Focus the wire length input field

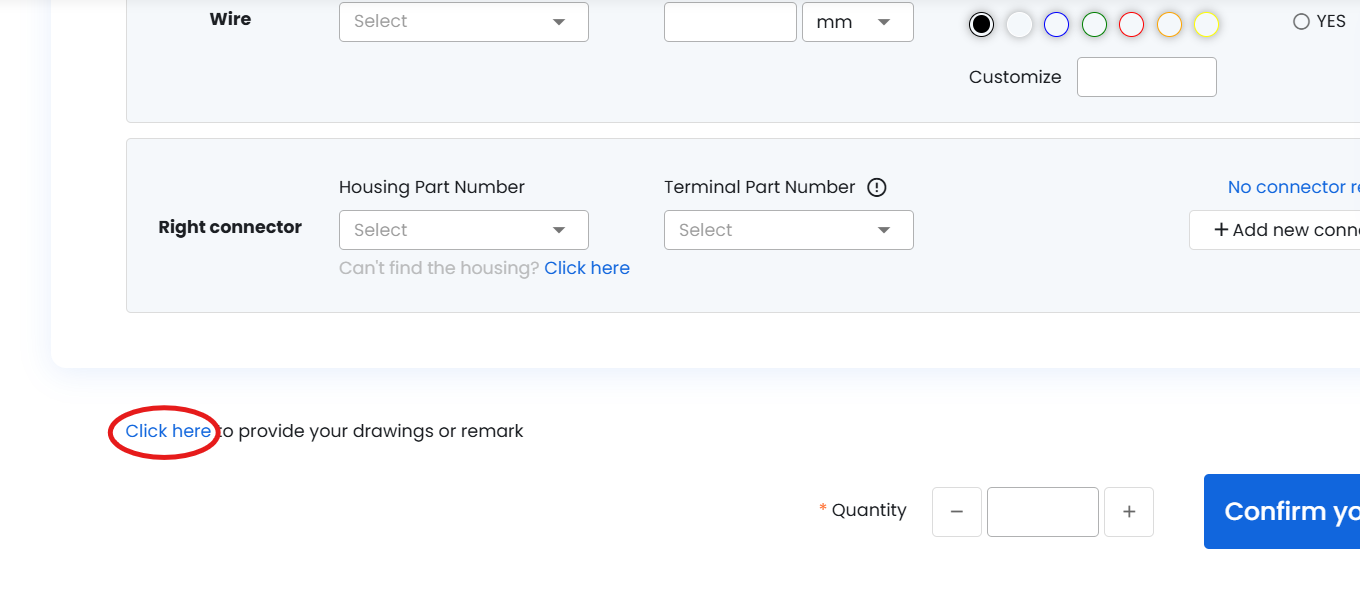730,22
